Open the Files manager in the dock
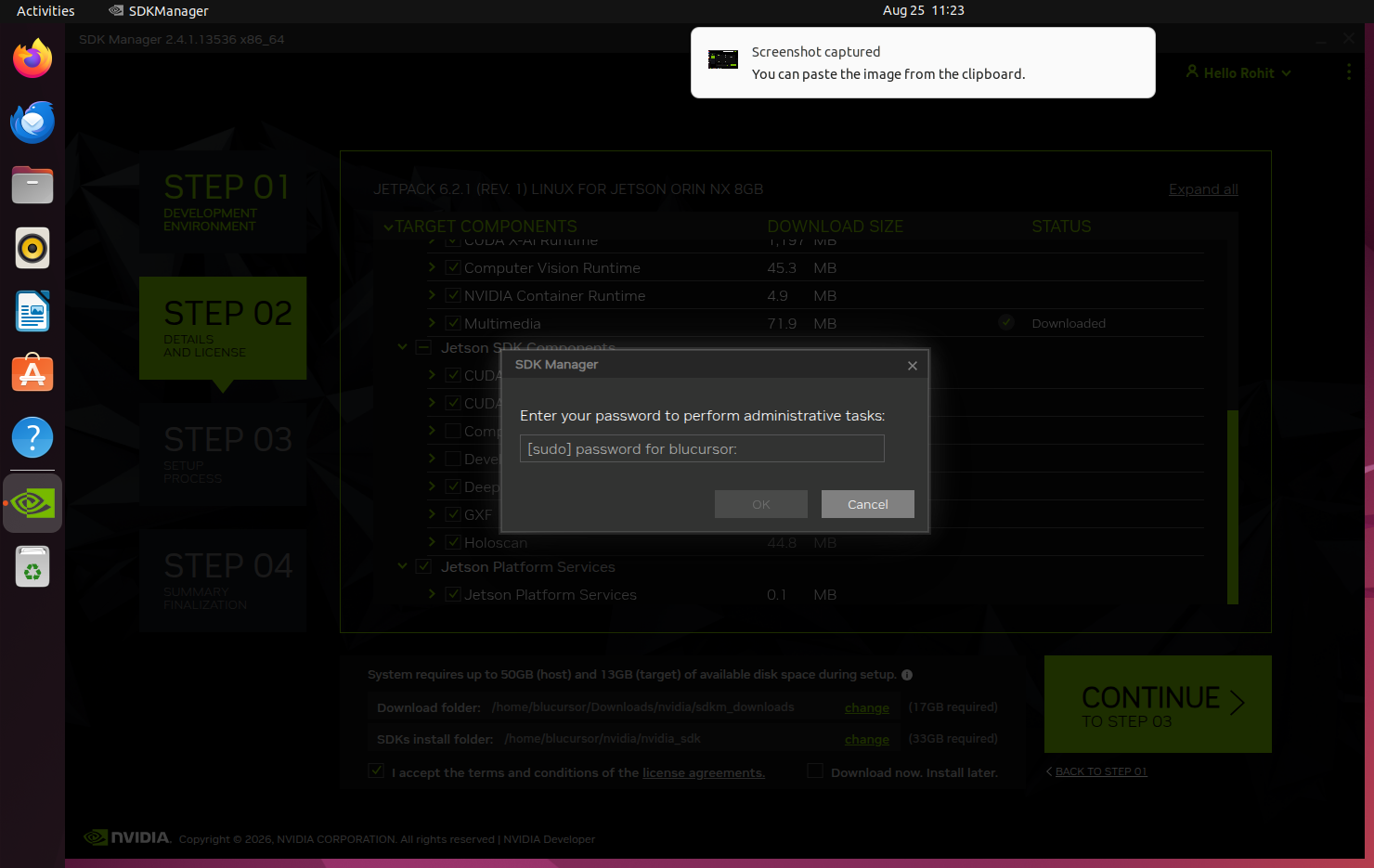1374x868 pixels. pos(32,185)
